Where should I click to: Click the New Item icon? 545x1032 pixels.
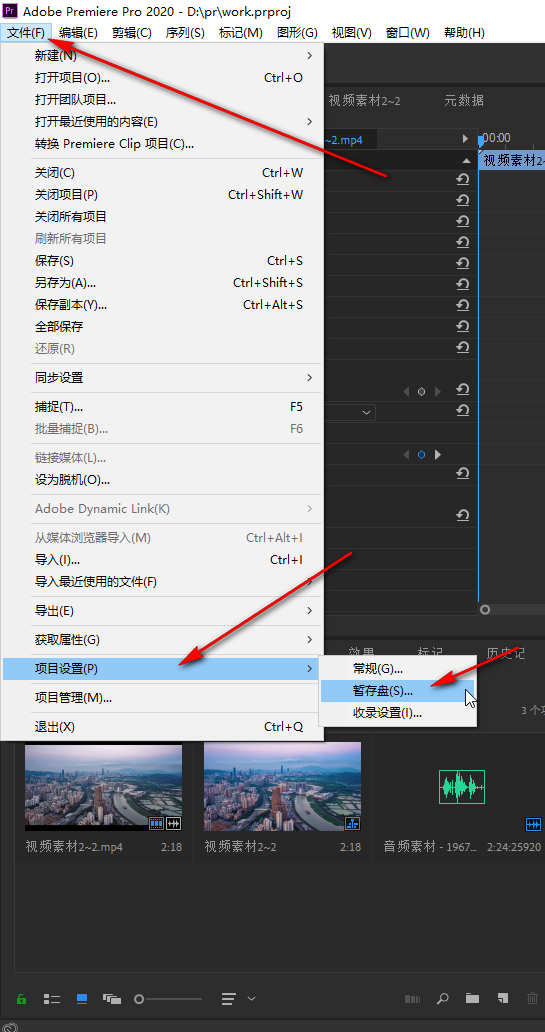pos(503,998)
